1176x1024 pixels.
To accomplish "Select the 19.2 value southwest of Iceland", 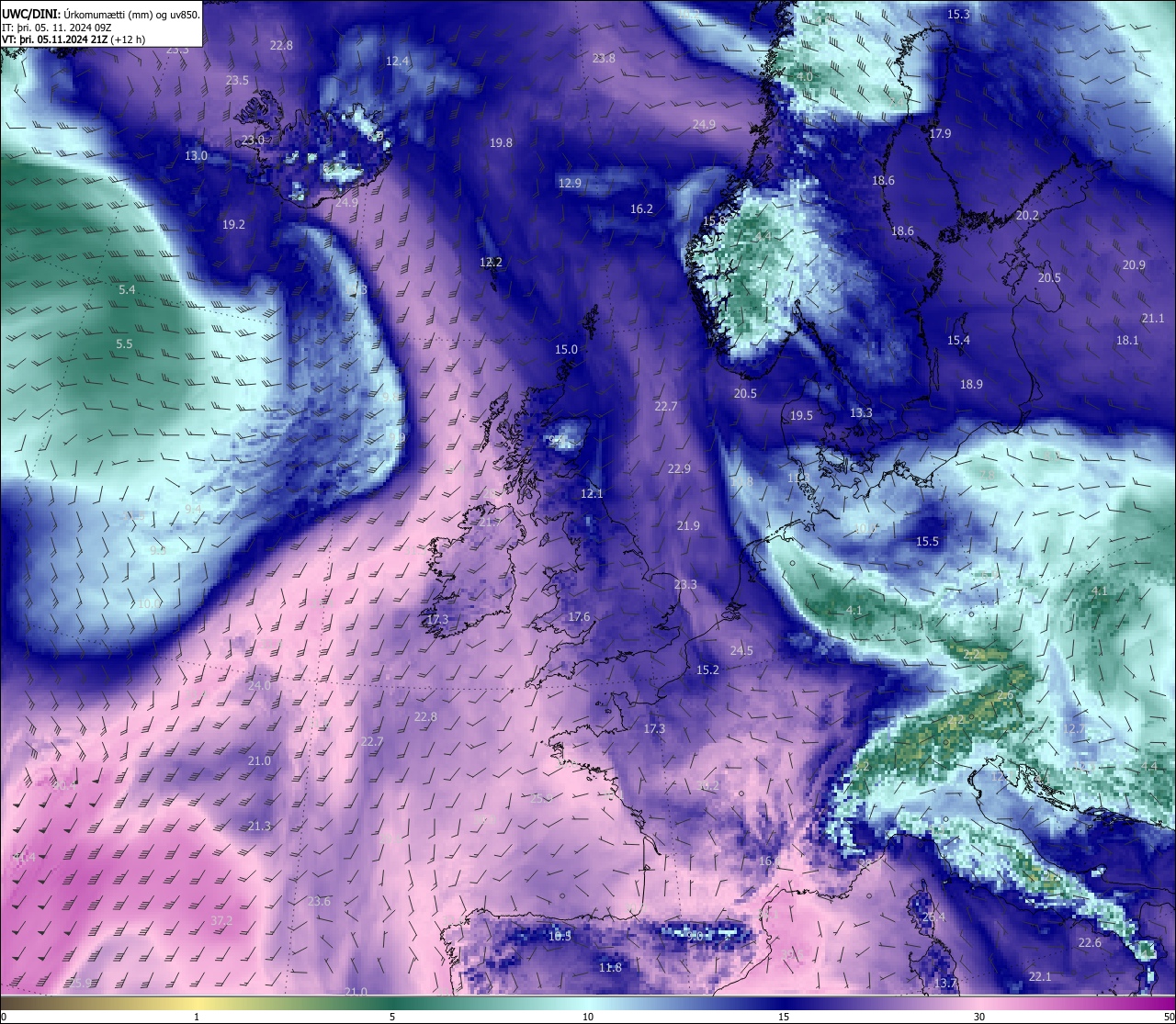I will coord(233,225).
